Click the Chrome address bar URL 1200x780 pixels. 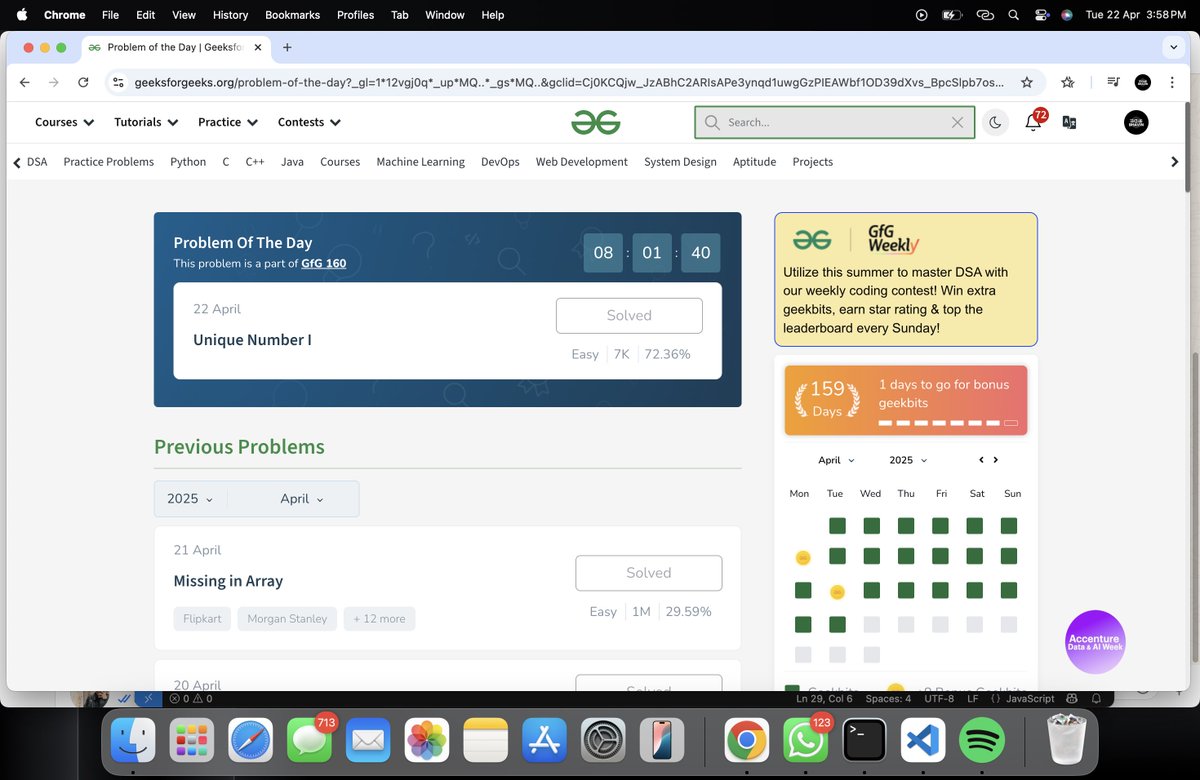(x=570, y=82)
